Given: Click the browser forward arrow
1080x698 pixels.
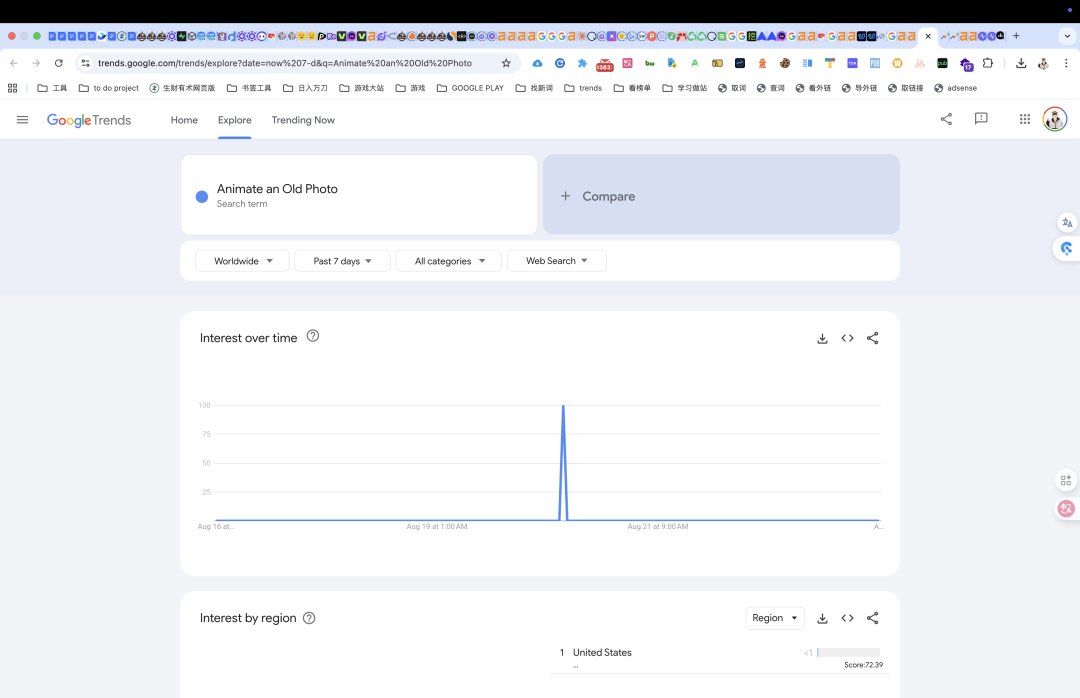Looking at the screenshot, I should (x=36, y=63).
